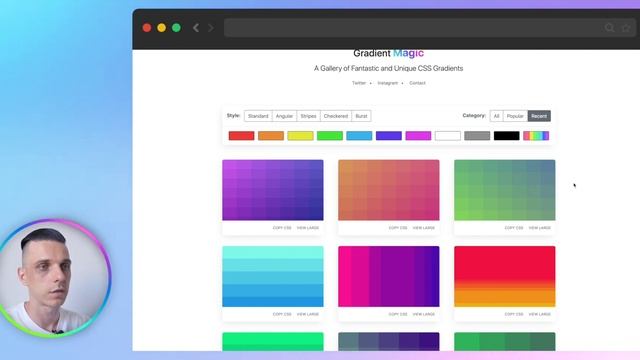The width and height of the screenshot is (640, 360).
Task: Open the orange-pink checkered gradient thumbnail
Action: coord(389,190)
